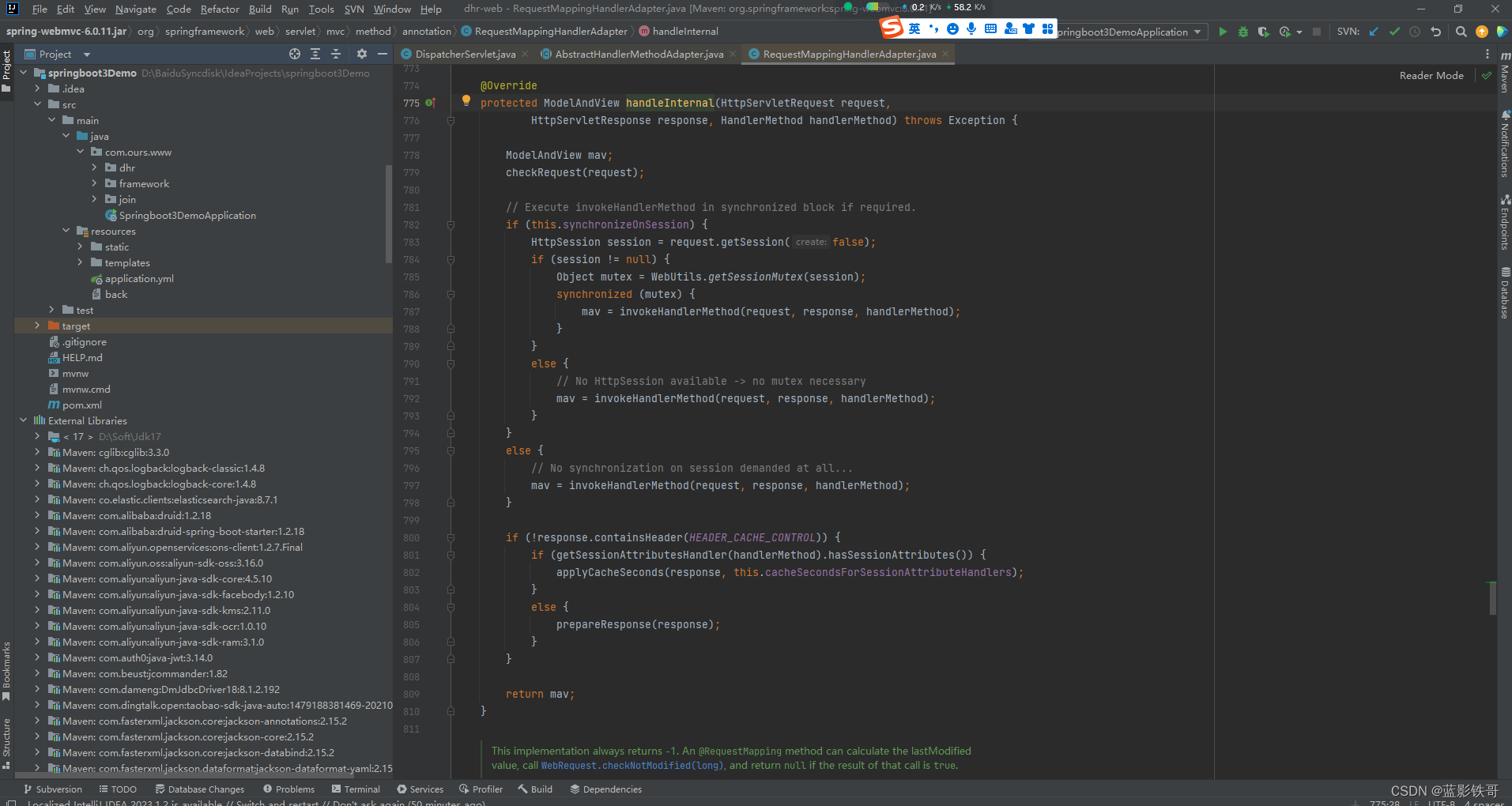Viewport: 1512px width, 806px height.
Task: Expand the templates folder
Action: [x=80, y=262]
